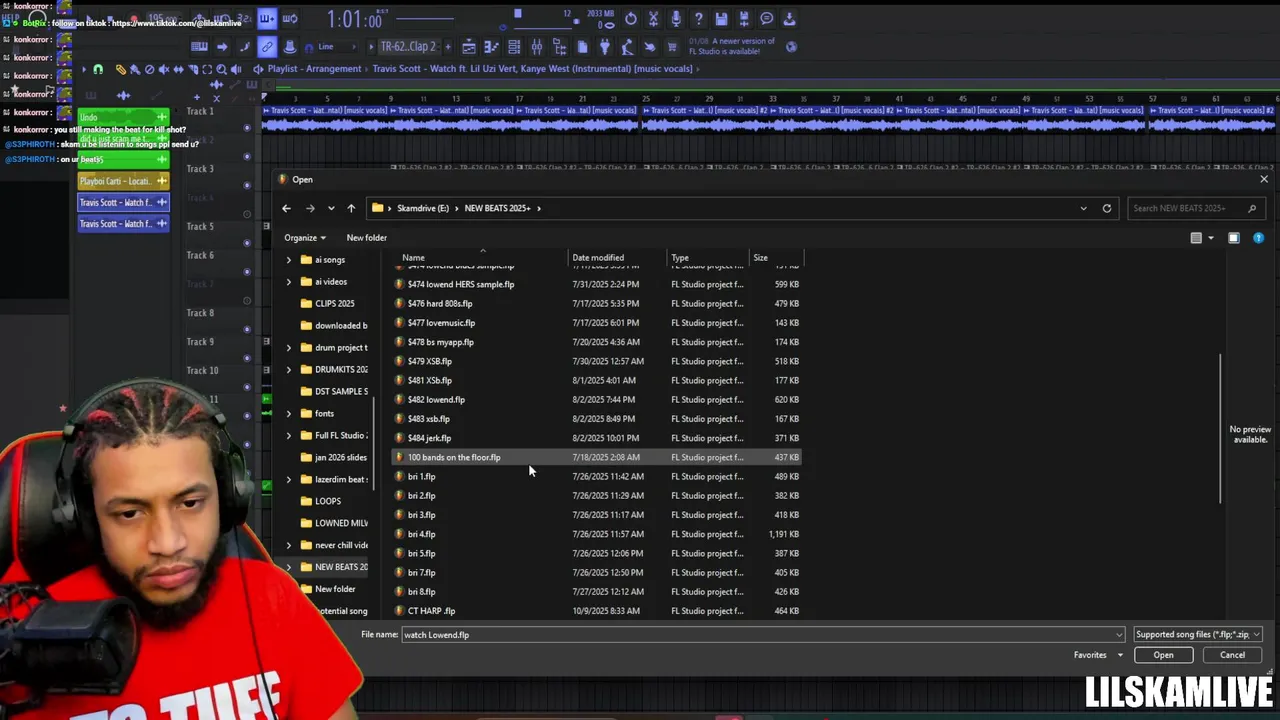This screenshot has width=1280, height=720.
Task: Click the magnifier icon in the search box
Action: point(1251,208)
